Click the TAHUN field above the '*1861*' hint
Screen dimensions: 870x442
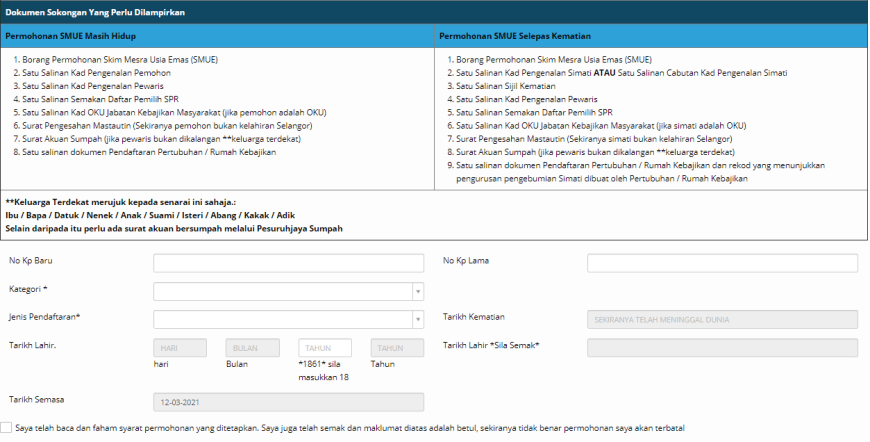(325, 348)
